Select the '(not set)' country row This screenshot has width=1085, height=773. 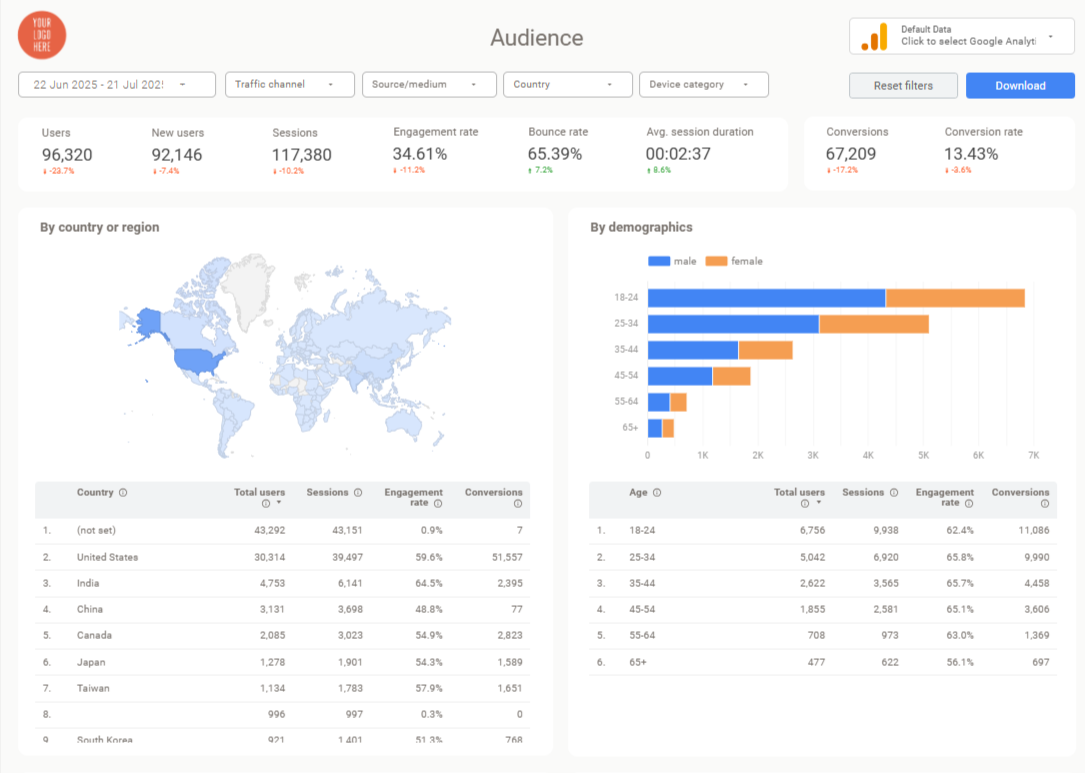[282, 531]
